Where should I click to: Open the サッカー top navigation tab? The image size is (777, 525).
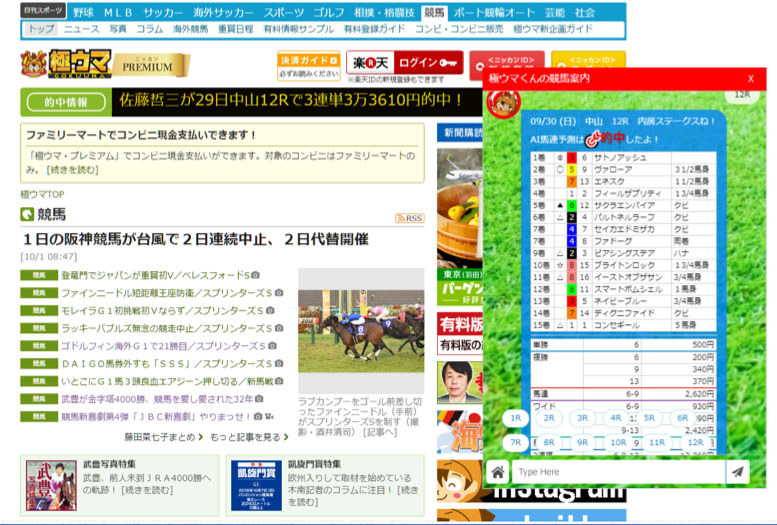tap(163, 12)
